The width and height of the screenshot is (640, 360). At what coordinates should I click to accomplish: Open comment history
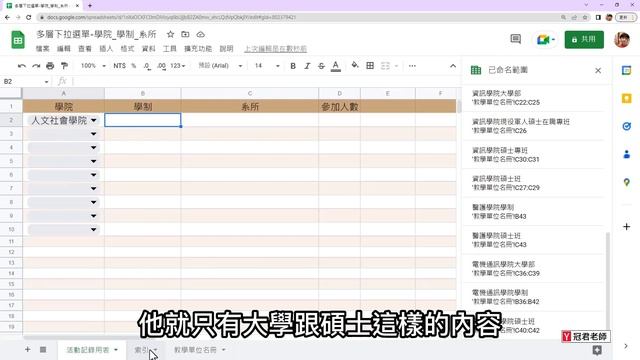pyautogui.click(x=516, y=39)
